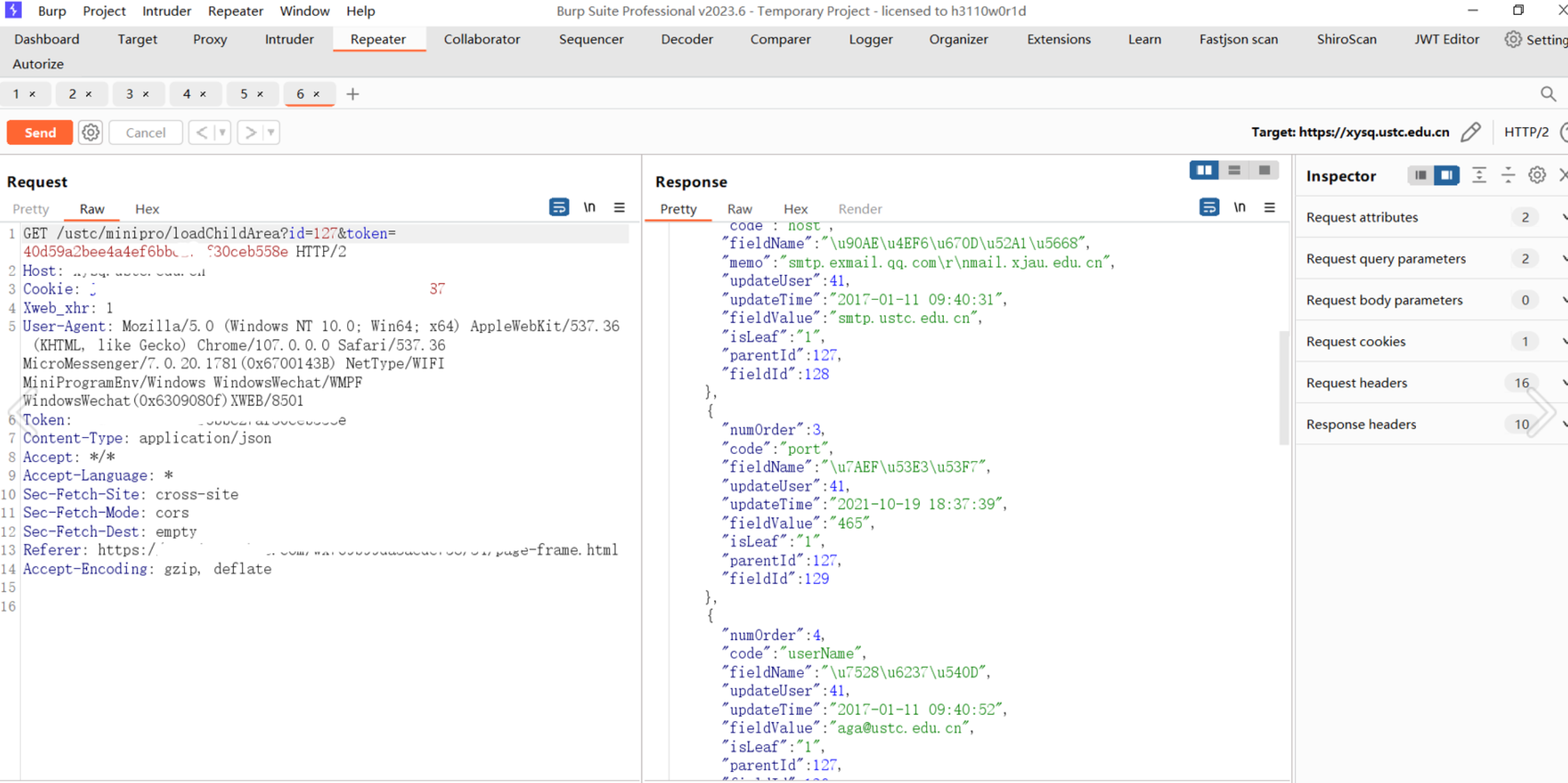The image size is (1568, 783).
Task: Go forward in request history
Action: coord(249,132)
